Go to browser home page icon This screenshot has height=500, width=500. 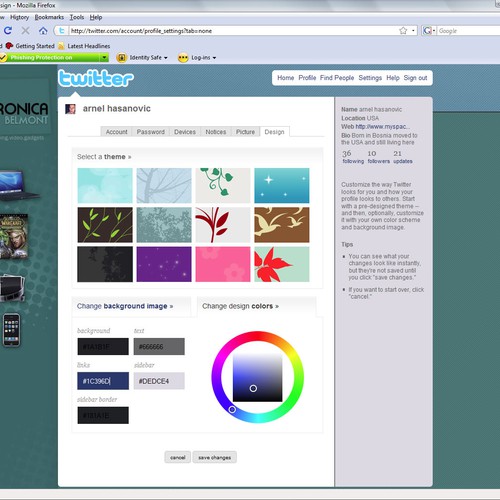43,31
